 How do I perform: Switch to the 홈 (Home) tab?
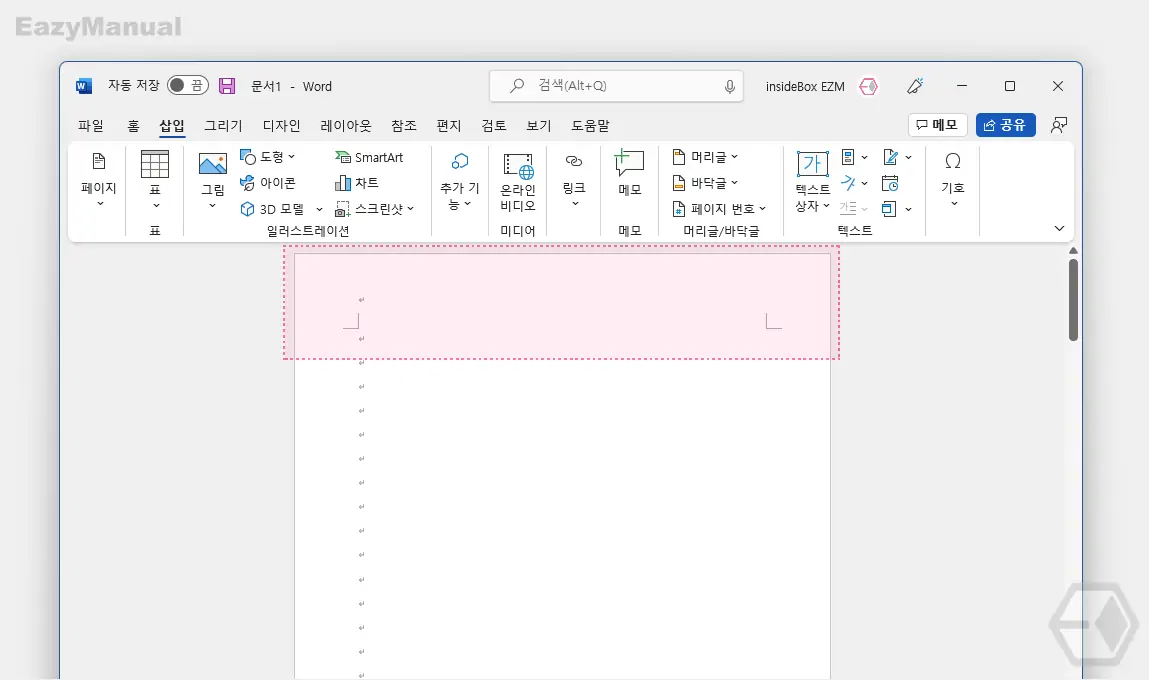tap(133, 125)
